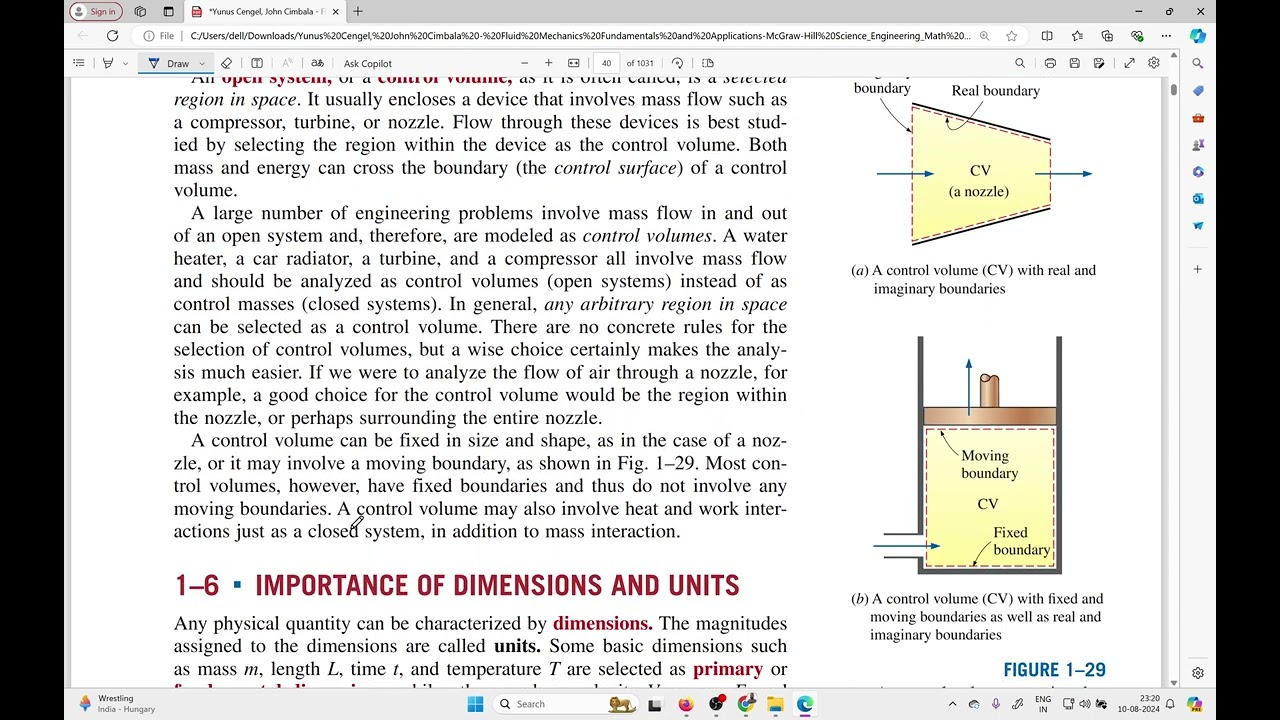Open taskbar clock and date
Viewport: 1280px width, 720px height.
pos(1140,704)
